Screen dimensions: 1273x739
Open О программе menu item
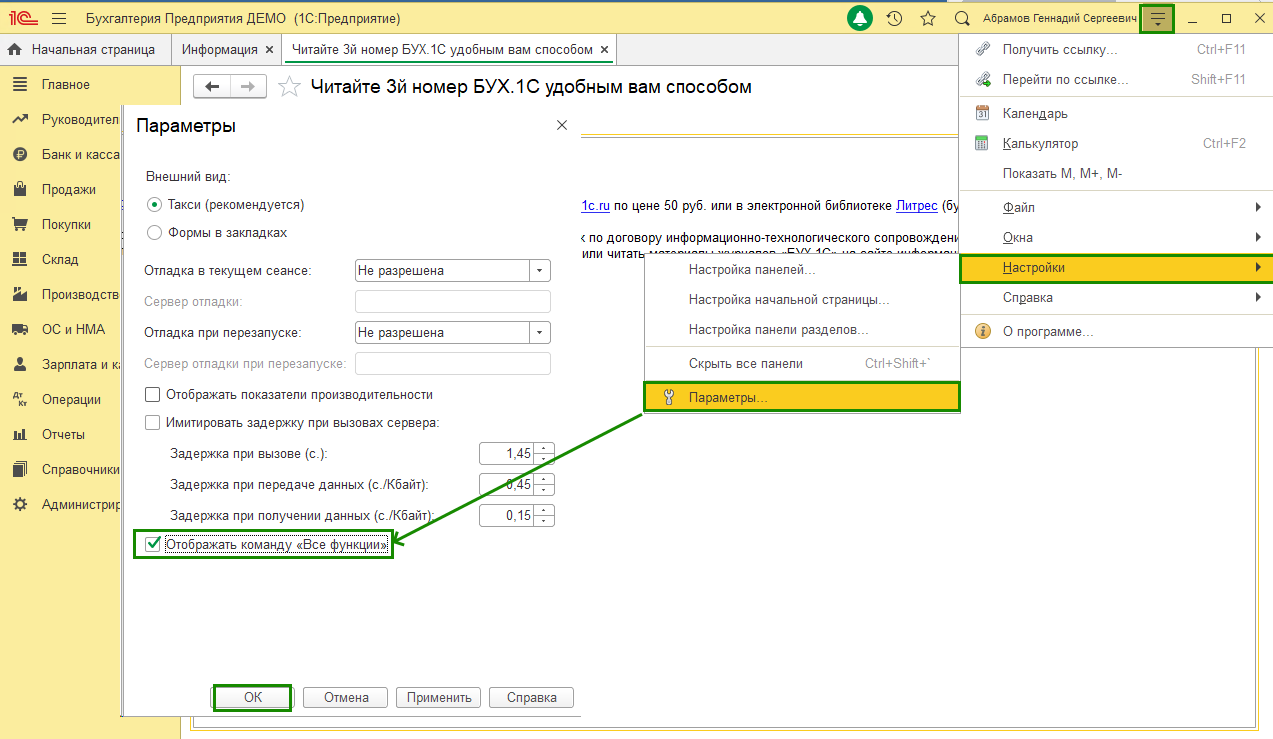tap(1116, 331)
